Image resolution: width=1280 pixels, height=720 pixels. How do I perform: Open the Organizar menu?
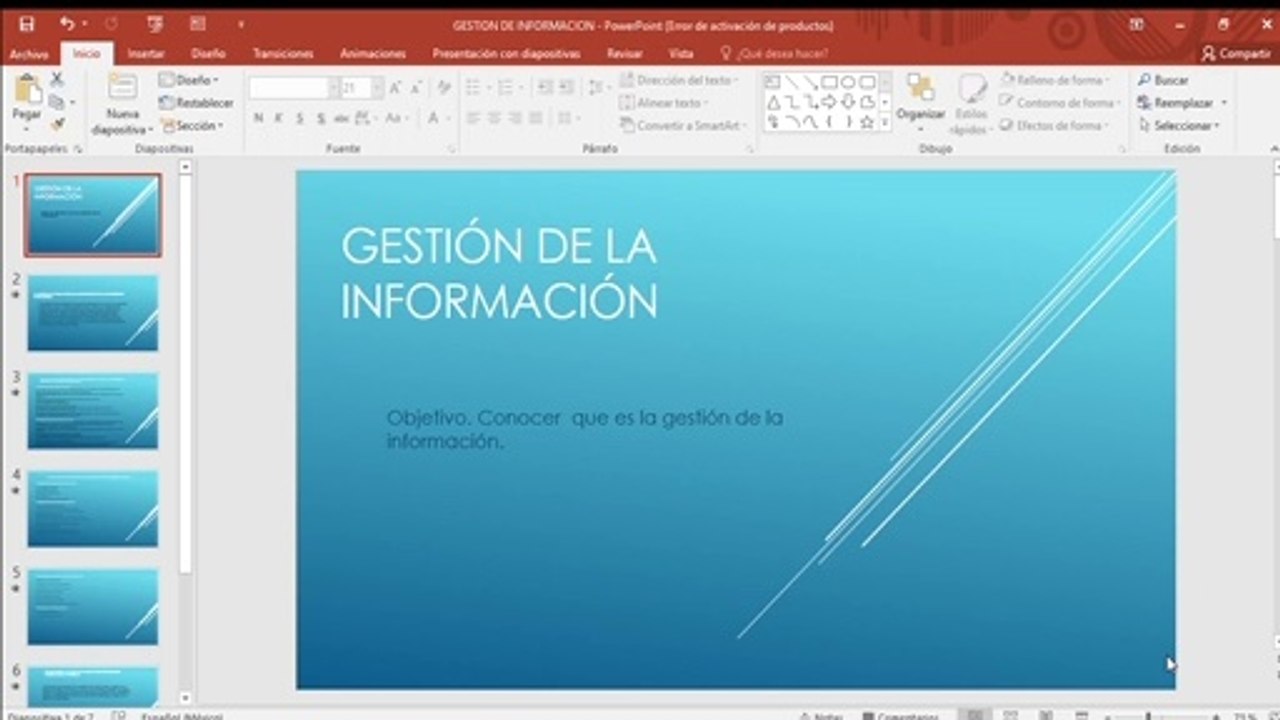coord(921,100)
